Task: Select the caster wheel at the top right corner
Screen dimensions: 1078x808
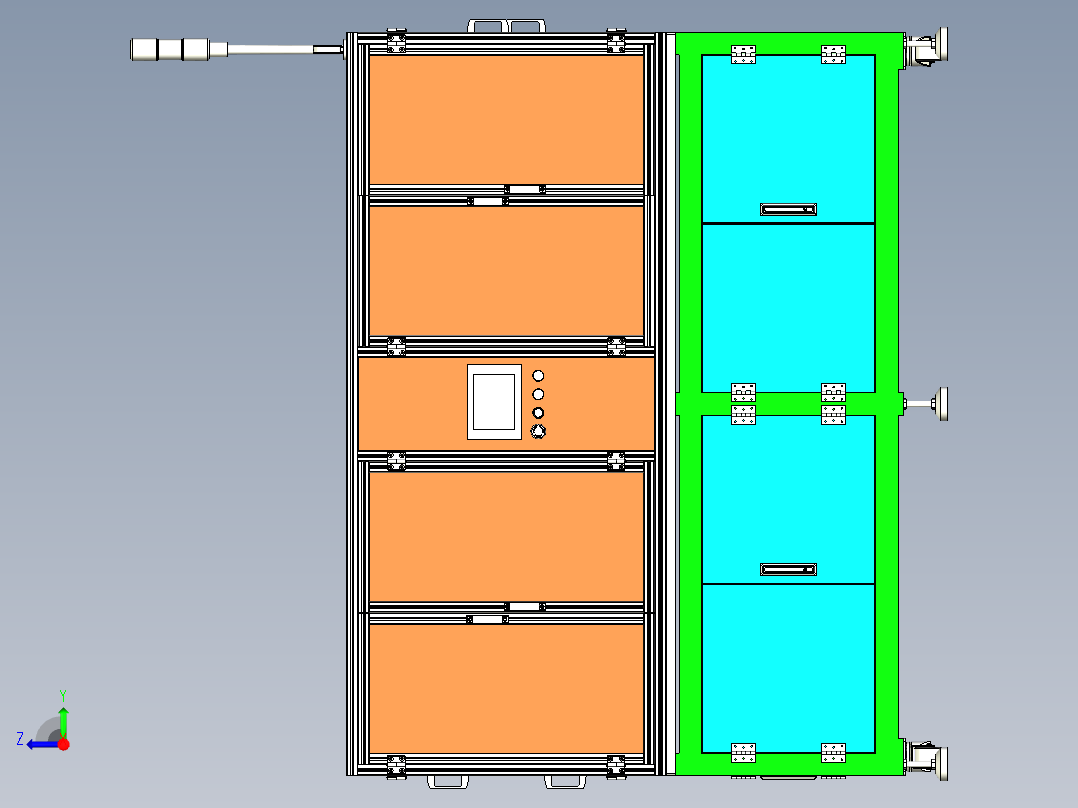Action: (926, 48)
